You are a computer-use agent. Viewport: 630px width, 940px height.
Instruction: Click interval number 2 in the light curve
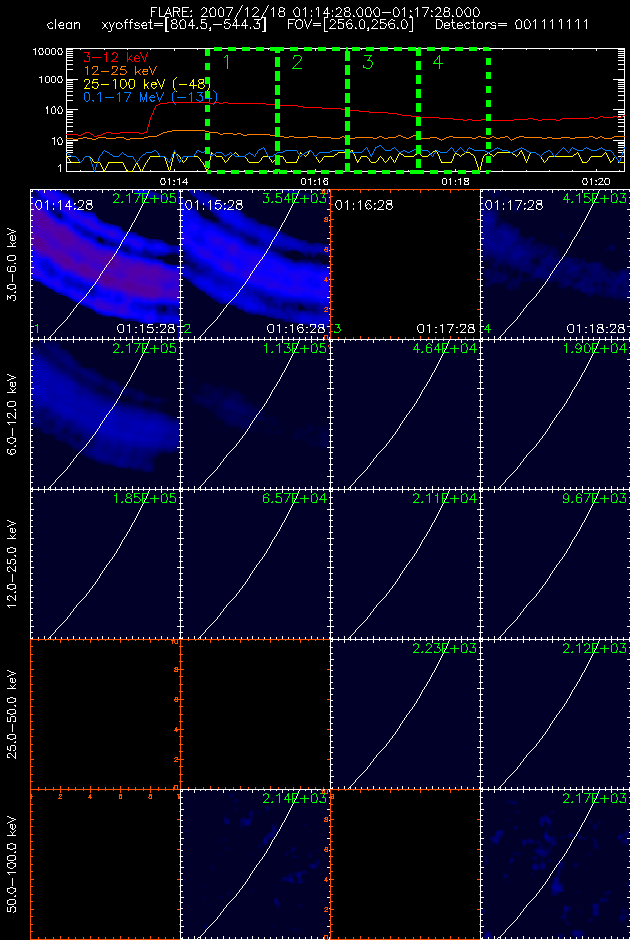coord(297,62)
